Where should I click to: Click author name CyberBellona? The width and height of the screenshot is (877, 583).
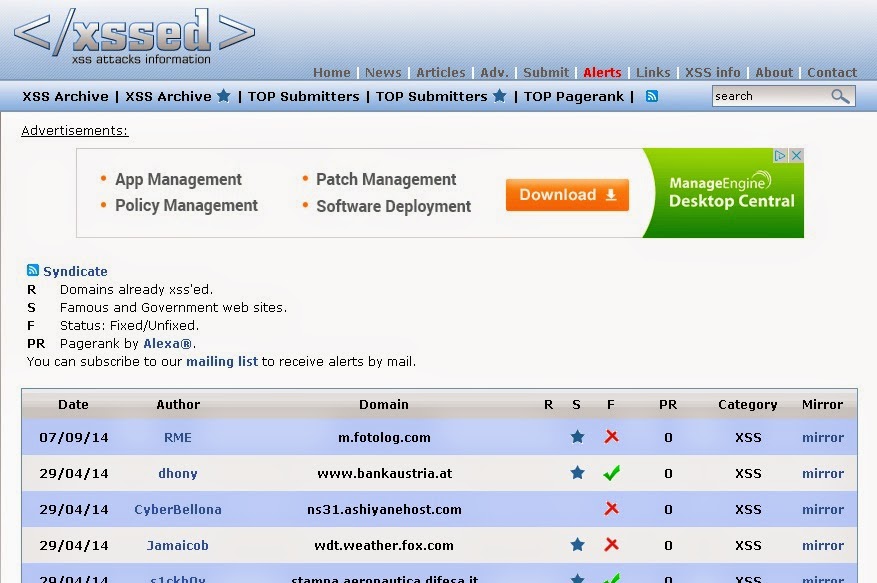coord(178,509)
